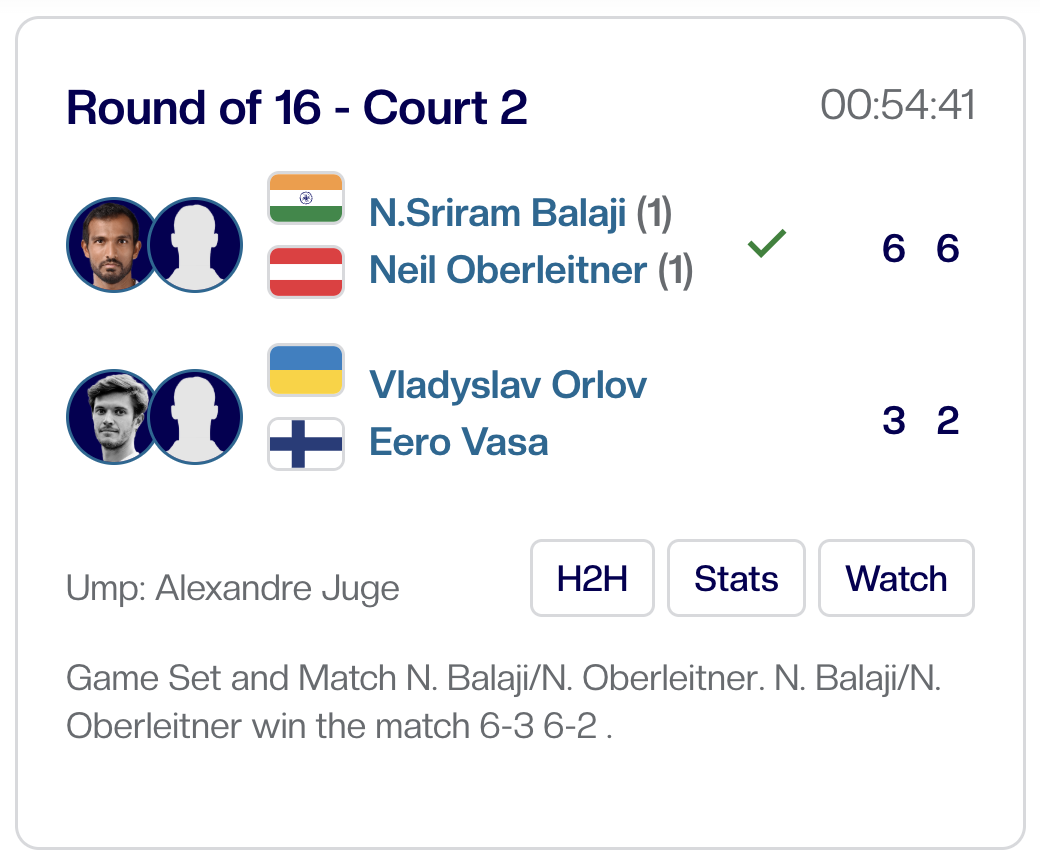Open N.Sriram Balaji's player profile link
The width and height of the screenshot is (1040, 862).
tap(498, 212)
